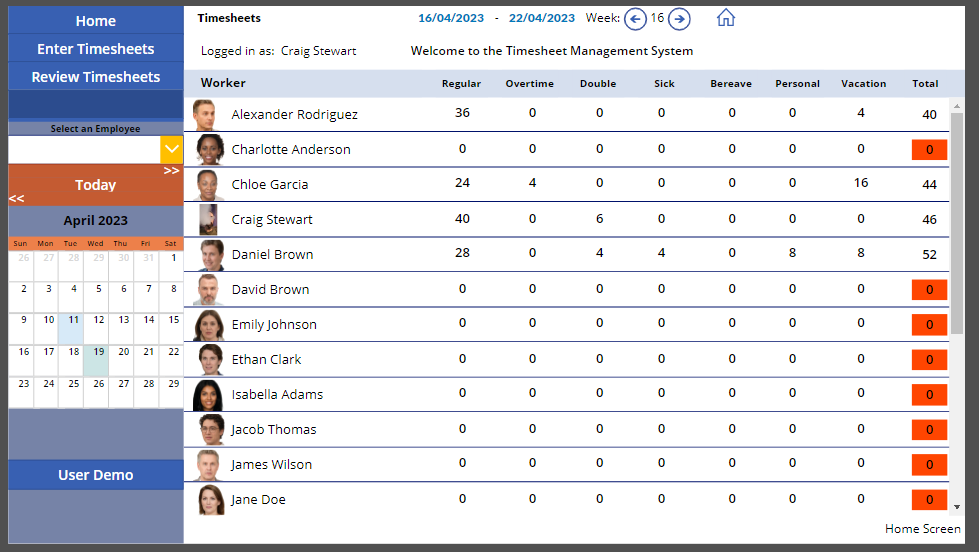This screenshot has height=552, width=979.
Task: Select April 1 in the calendar
Action: tap(173, 265)
